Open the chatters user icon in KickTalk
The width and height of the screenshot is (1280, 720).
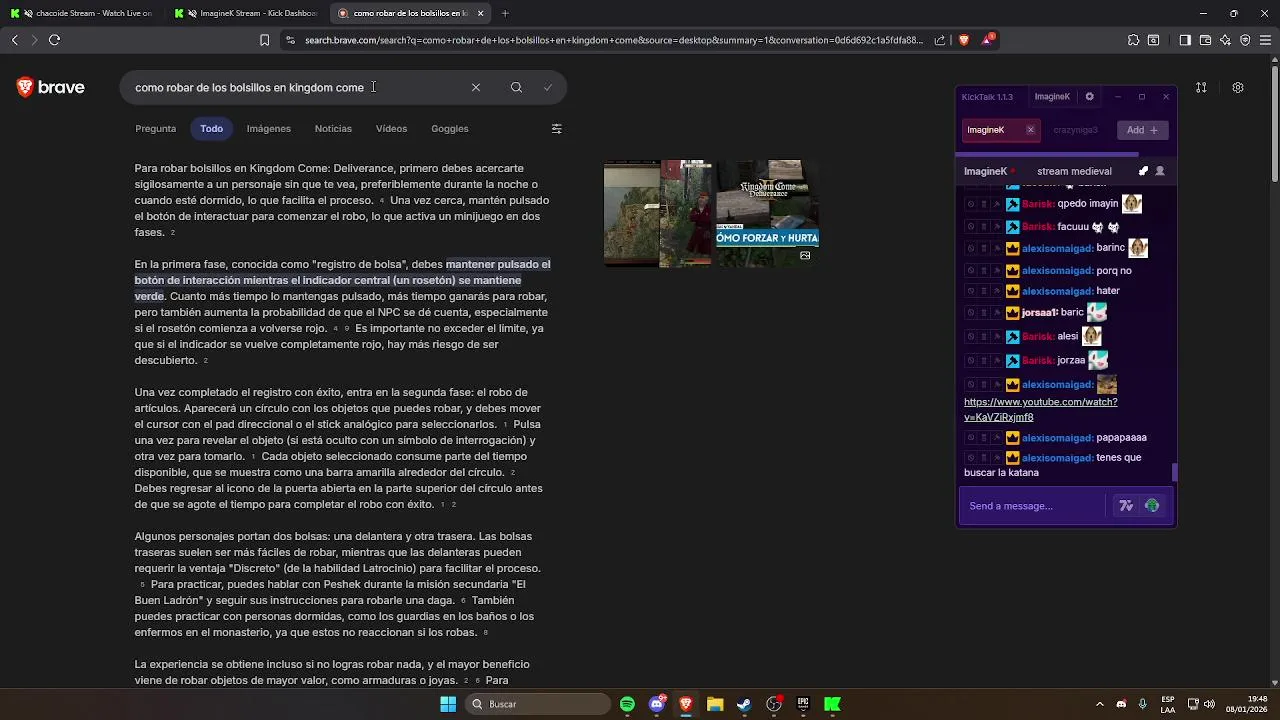pos(1160,171)
